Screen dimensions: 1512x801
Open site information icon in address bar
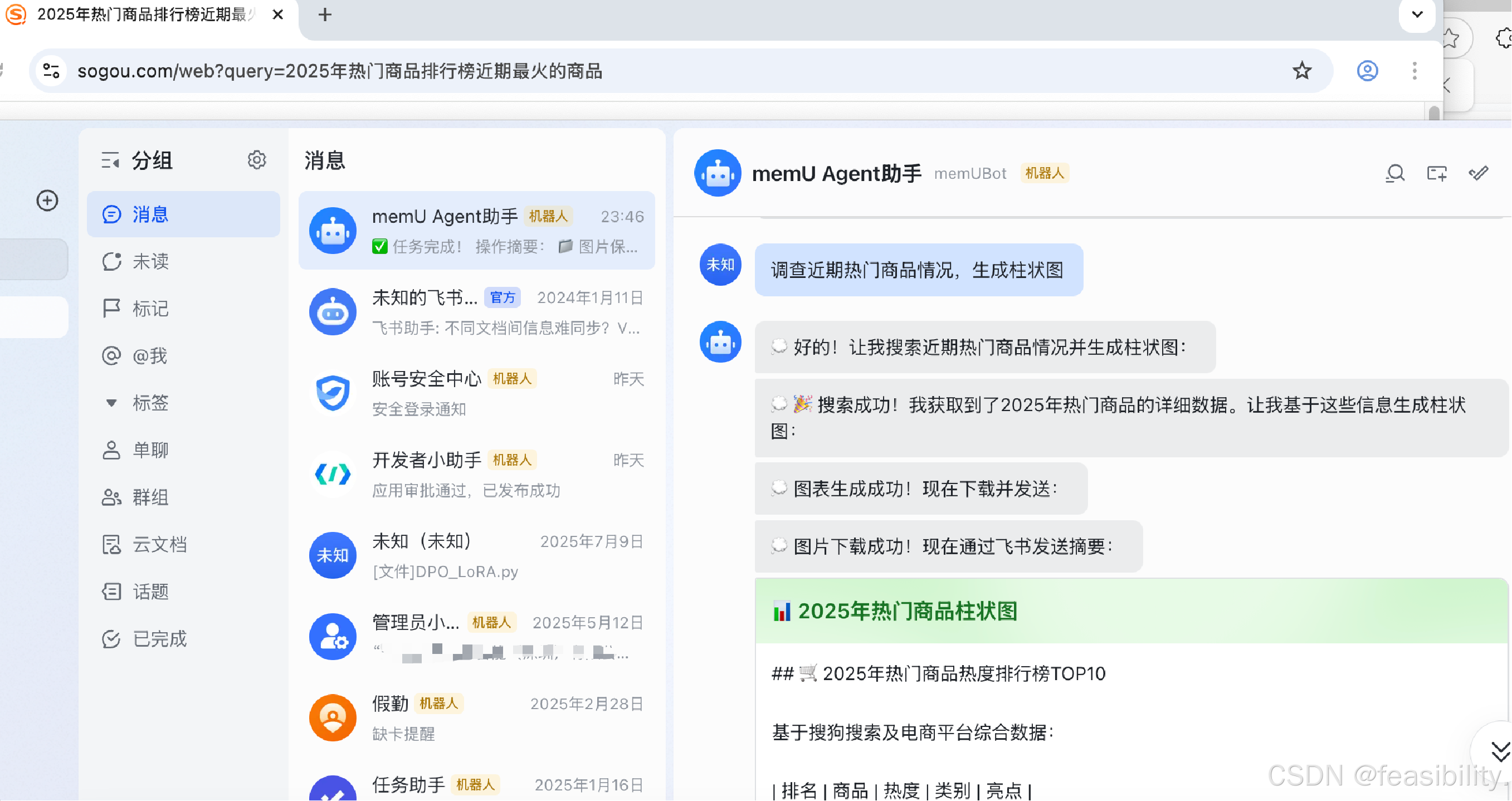coord(52,71)
